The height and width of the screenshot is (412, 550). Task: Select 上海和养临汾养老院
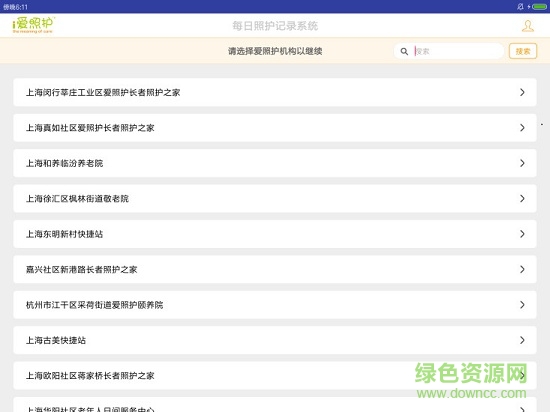[x=275, y=163]
